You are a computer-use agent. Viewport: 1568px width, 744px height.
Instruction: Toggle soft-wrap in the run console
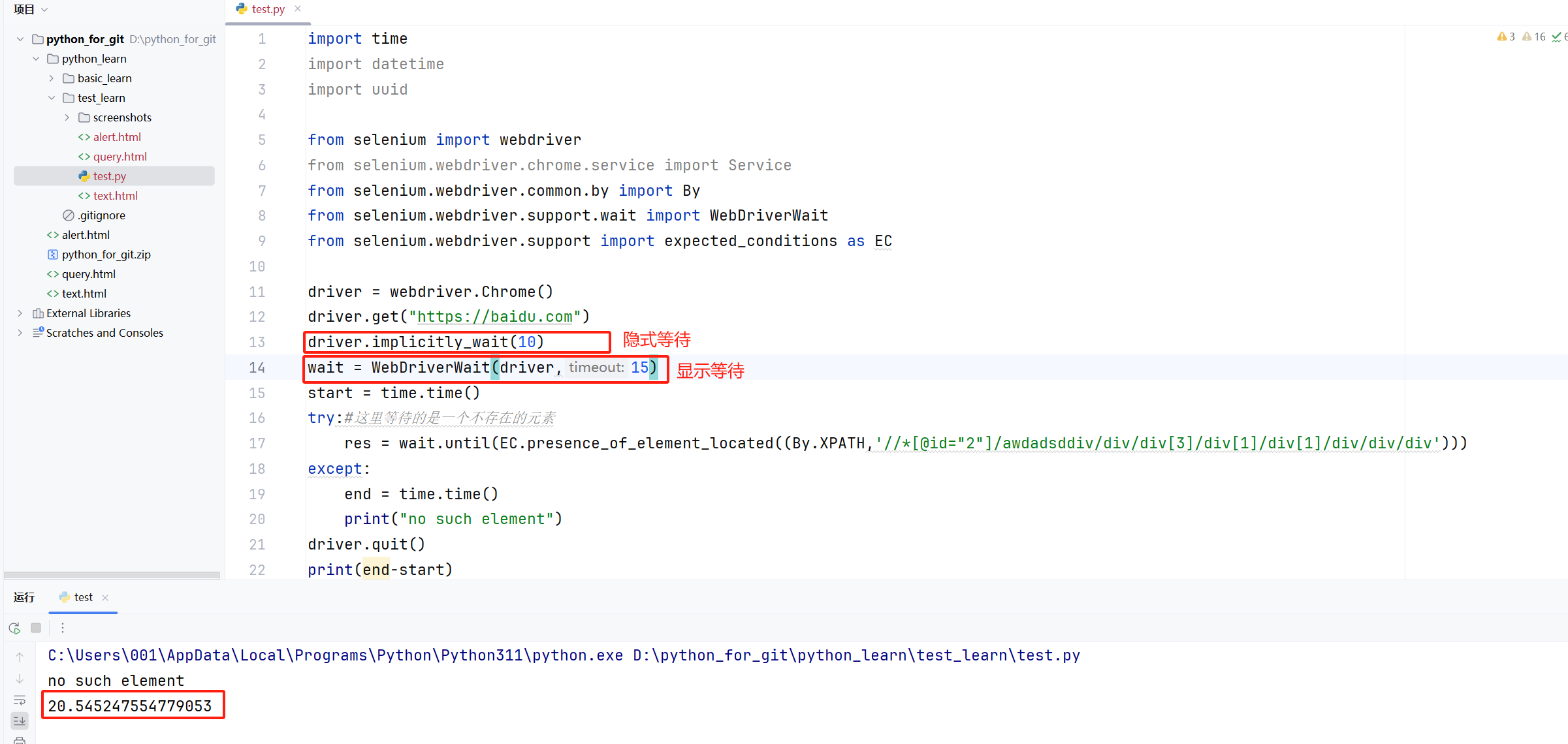pos(20,700)
